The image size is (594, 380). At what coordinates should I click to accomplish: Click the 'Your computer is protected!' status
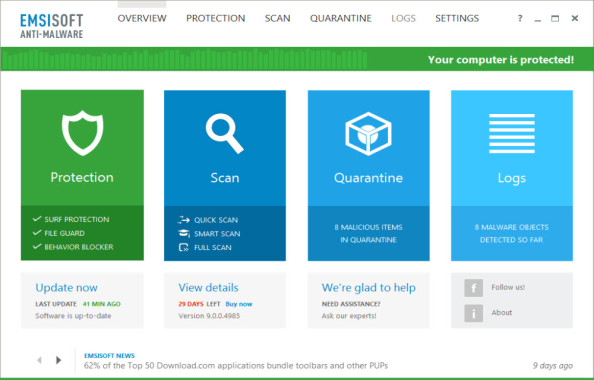(x=501, y=60)
